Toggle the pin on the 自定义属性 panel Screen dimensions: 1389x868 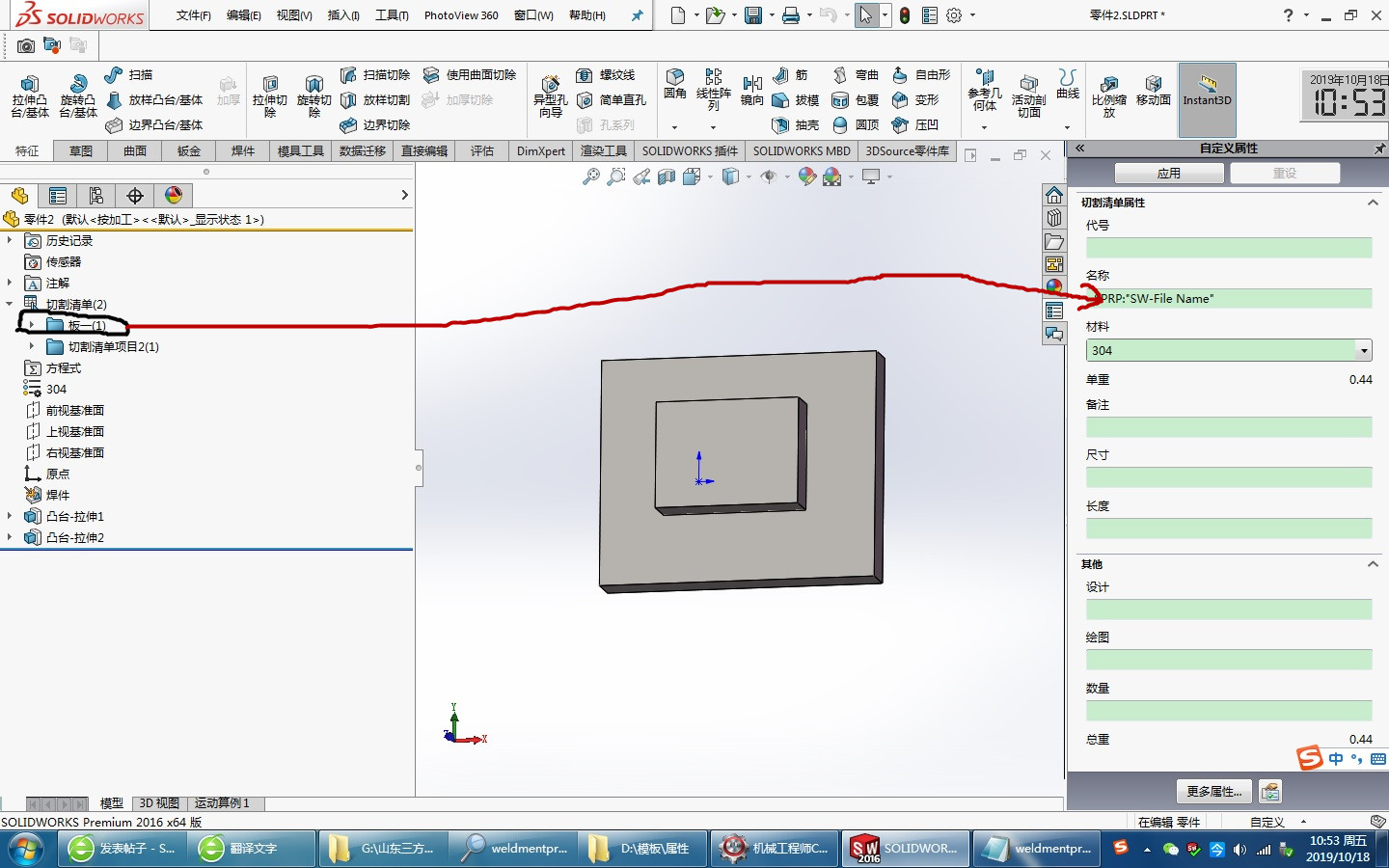(x=1379, y=149)
